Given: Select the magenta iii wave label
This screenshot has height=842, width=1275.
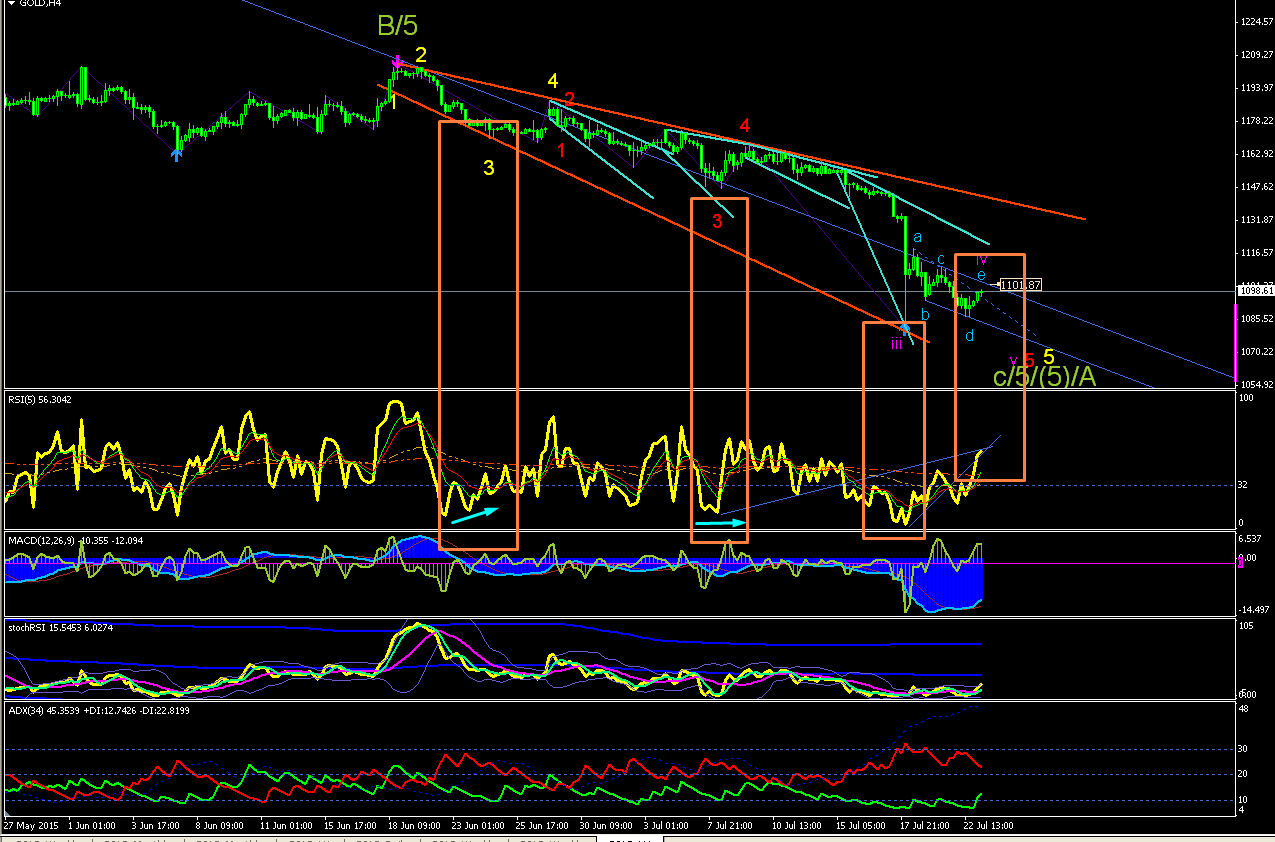Looking at the screenshot, I should click(897, 344).
